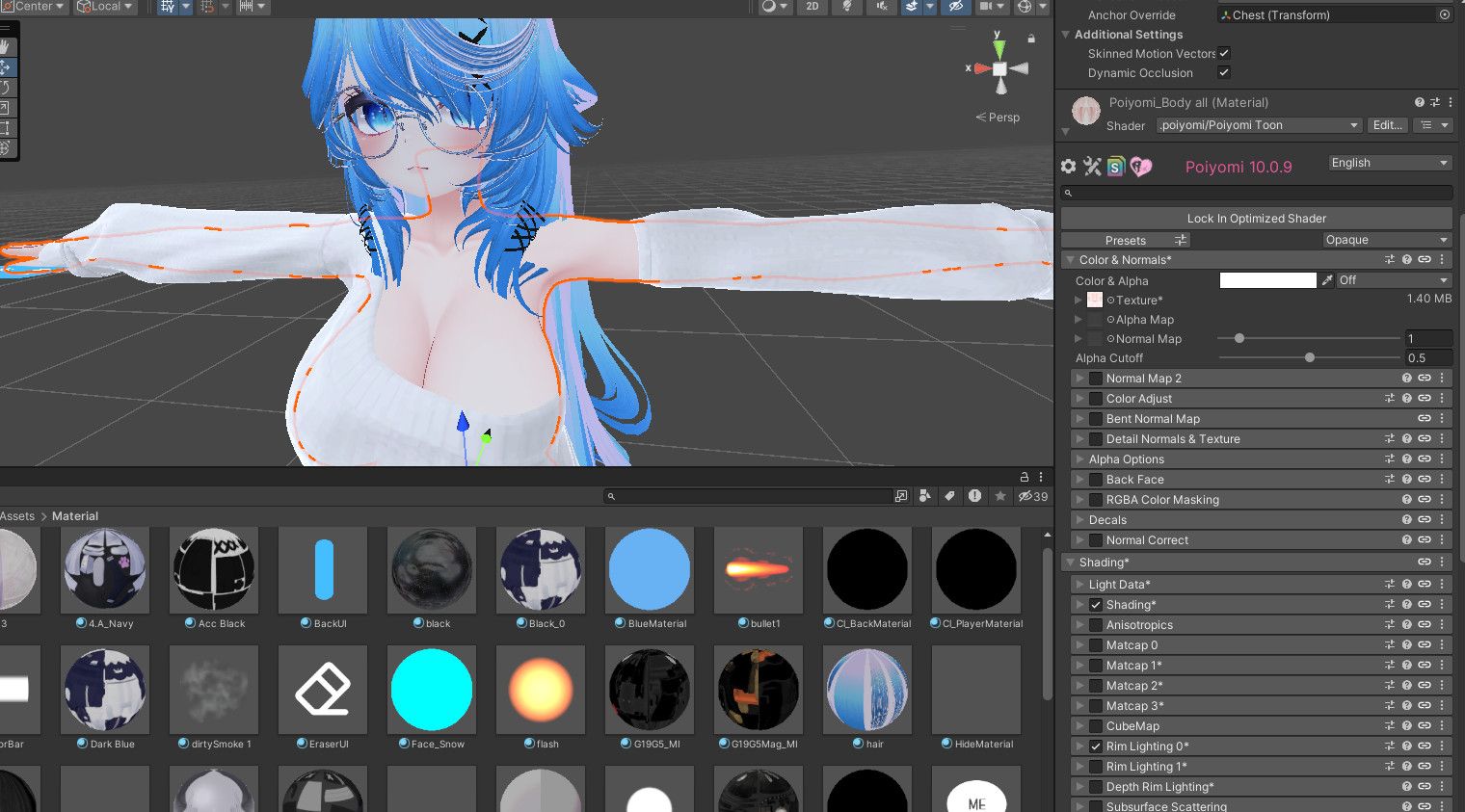Toggle scene lighting bulb icon
Image resolution: width=1465 pixels, height=812 pixels.
point(847,7)
